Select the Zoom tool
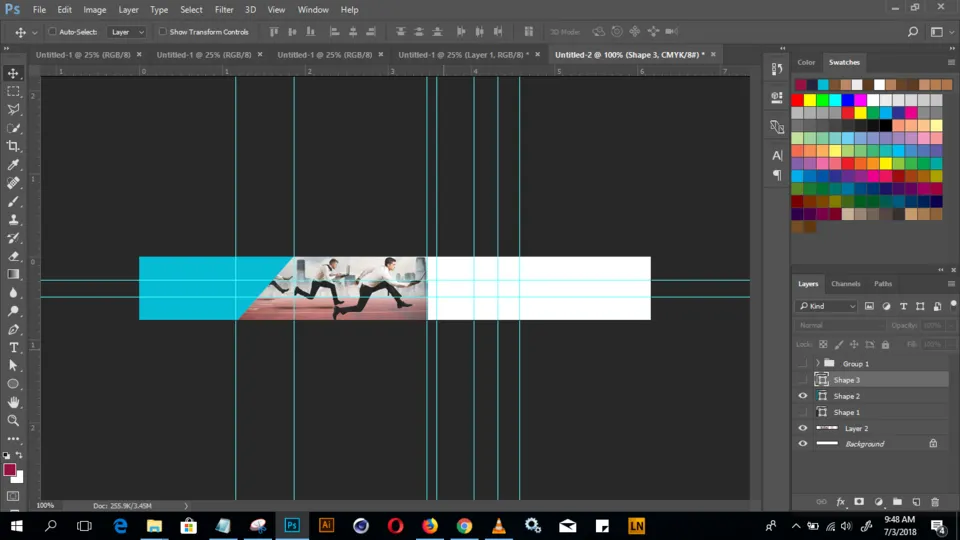Screen dimensions: 960x540 [x=13, y=421]
